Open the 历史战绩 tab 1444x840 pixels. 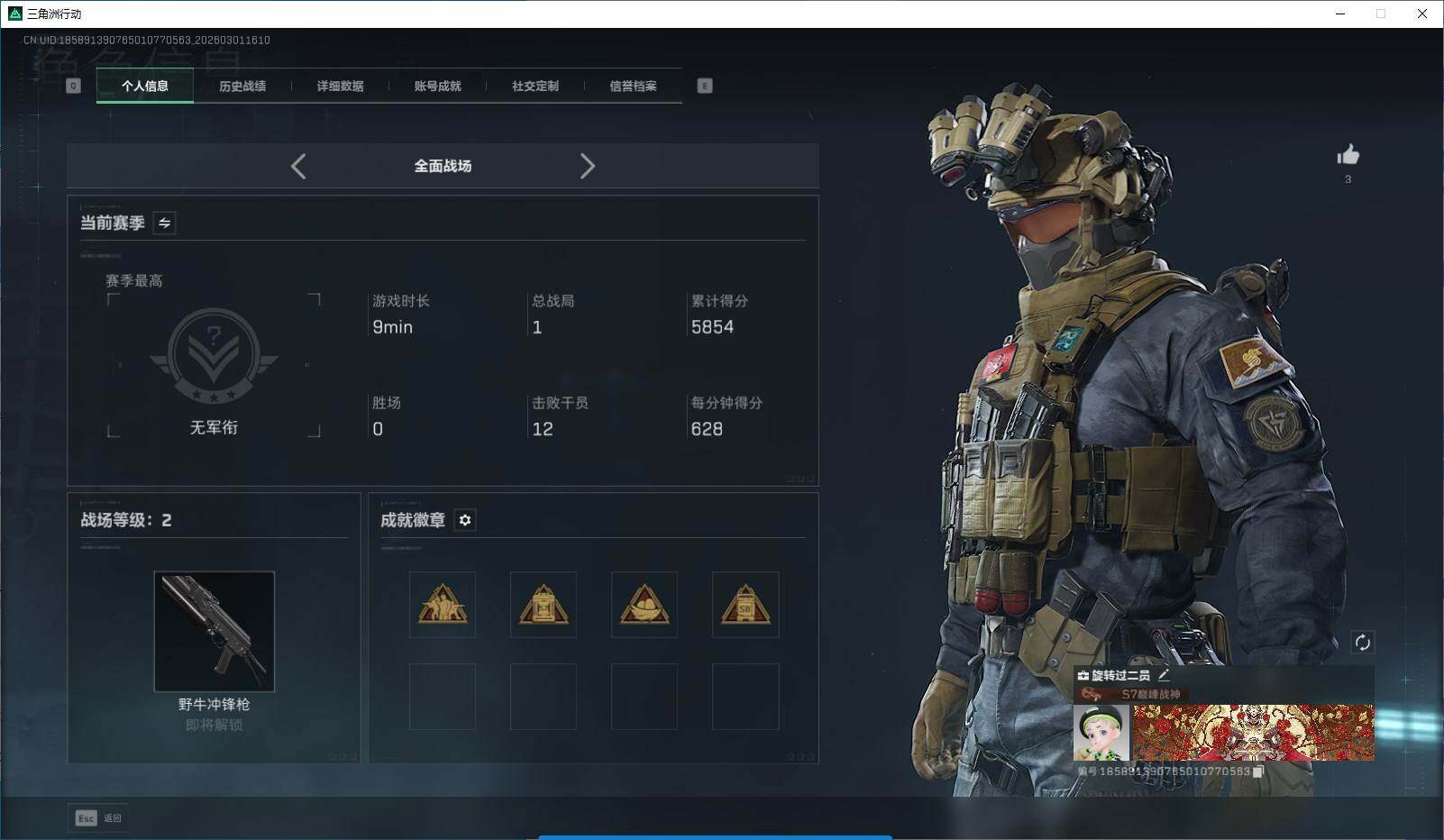point(242,86)
